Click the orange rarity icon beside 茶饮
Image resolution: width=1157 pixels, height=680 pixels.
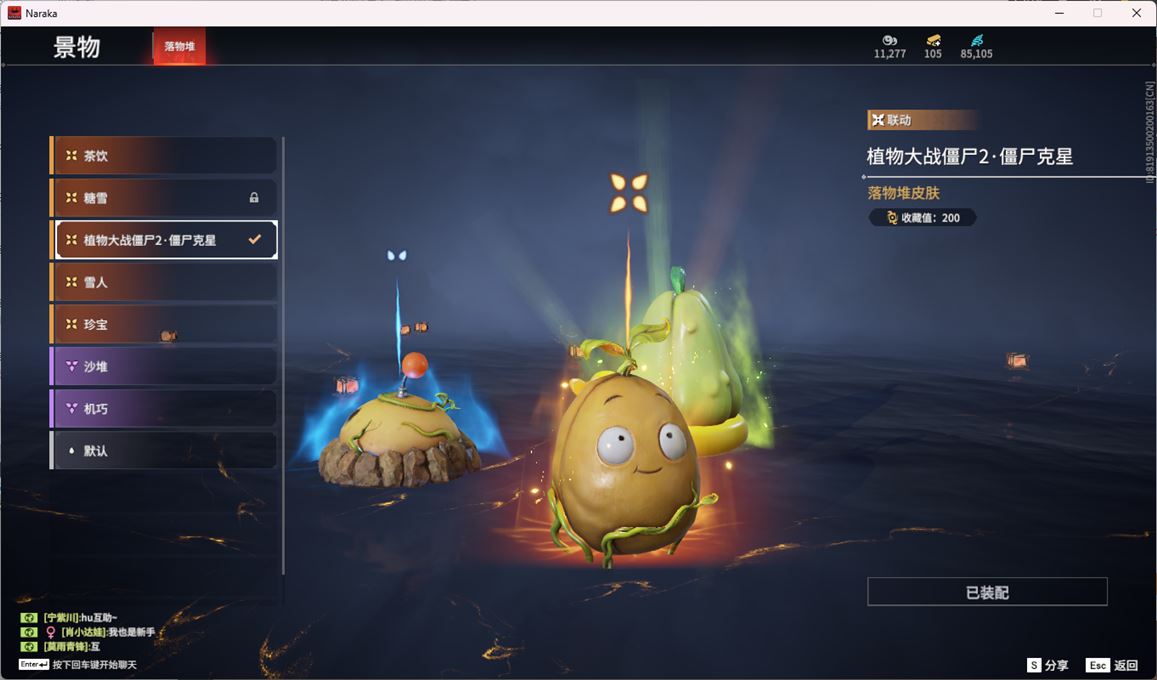pos(72,156)
